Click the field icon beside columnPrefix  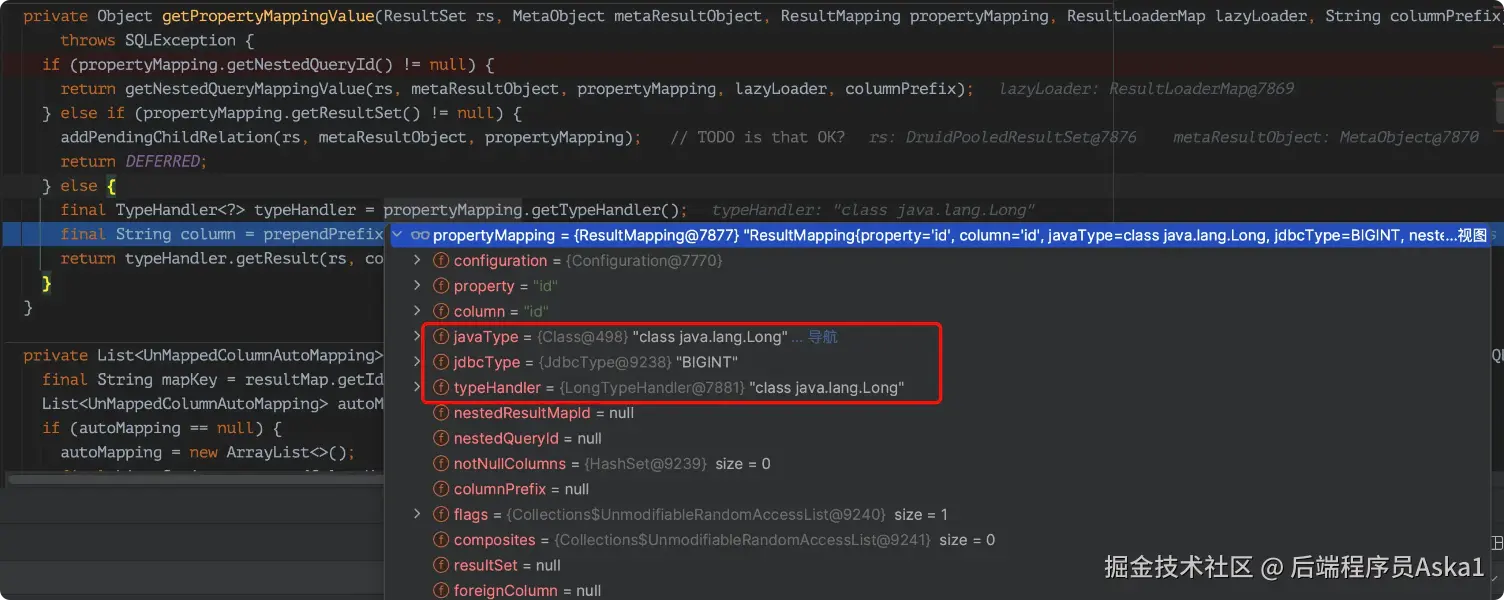tap(441, 490)
